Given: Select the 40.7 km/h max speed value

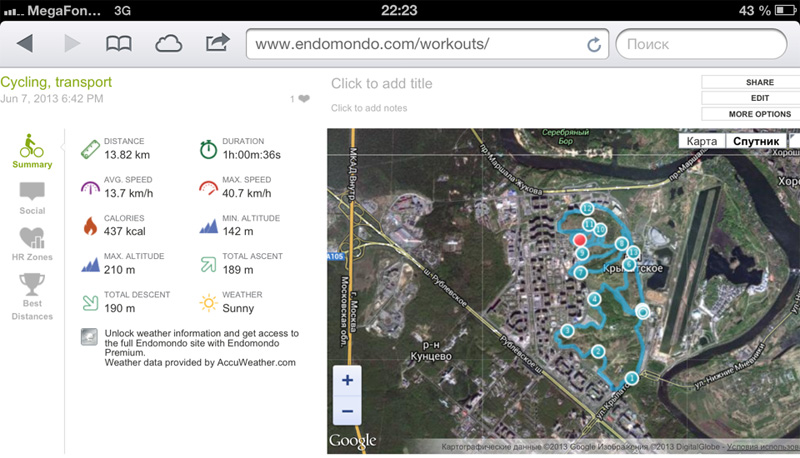Looking at the screenshot, I should (247, 193).
